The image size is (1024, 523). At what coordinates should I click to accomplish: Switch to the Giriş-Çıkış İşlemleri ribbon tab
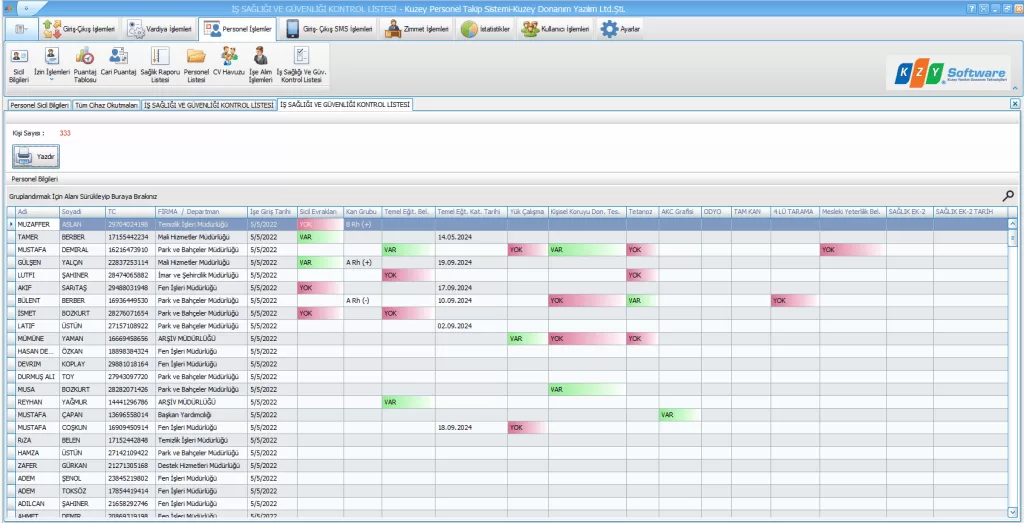click(77, 29)
